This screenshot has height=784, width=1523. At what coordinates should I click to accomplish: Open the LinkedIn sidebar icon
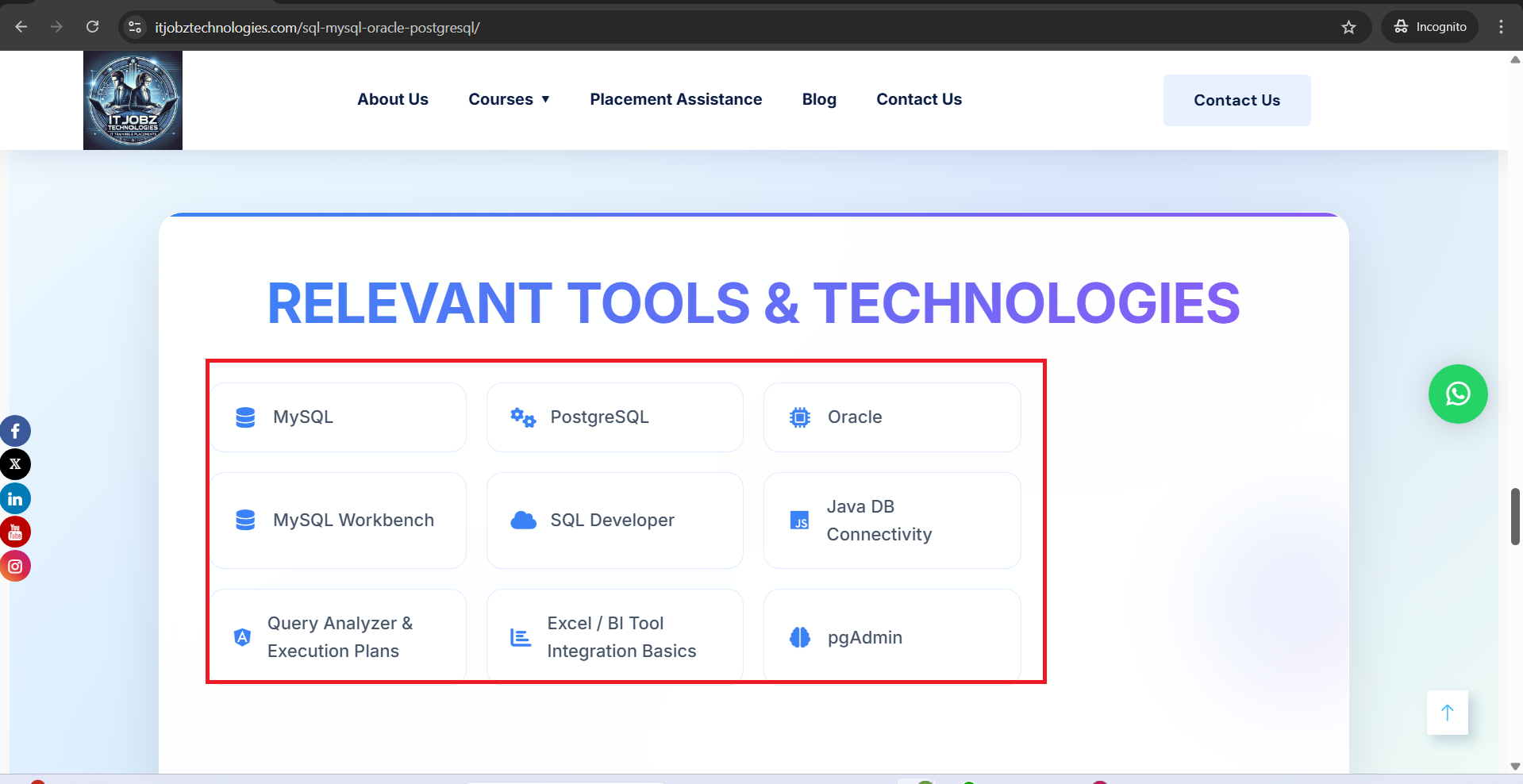[x=15, y=498]
